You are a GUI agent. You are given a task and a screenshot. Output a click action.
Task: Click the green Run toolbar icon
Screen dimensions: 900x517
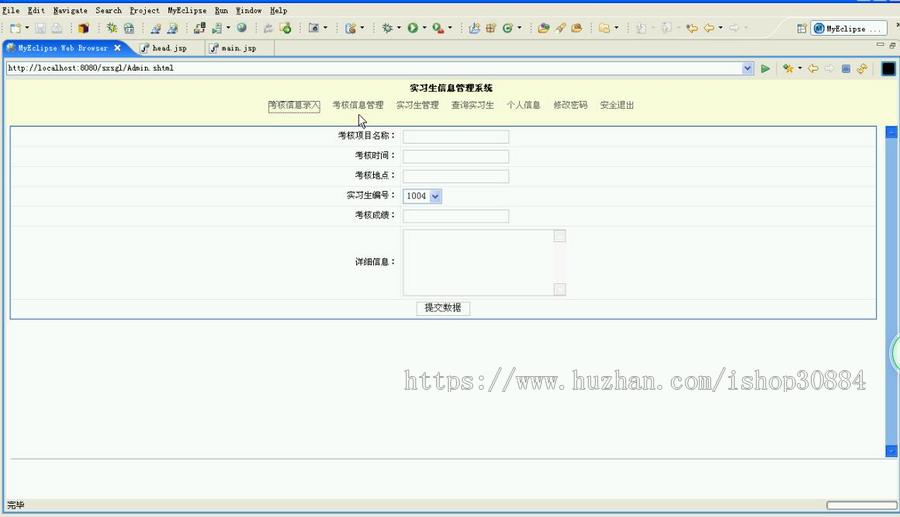413,28
